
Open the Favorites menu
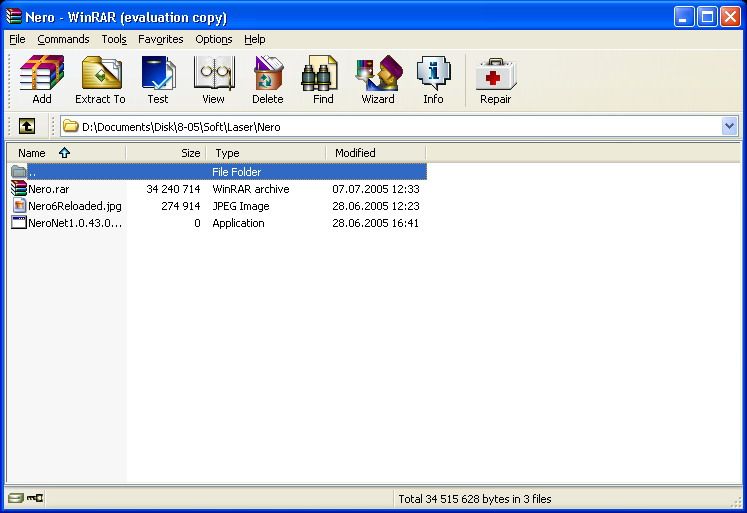161,39
